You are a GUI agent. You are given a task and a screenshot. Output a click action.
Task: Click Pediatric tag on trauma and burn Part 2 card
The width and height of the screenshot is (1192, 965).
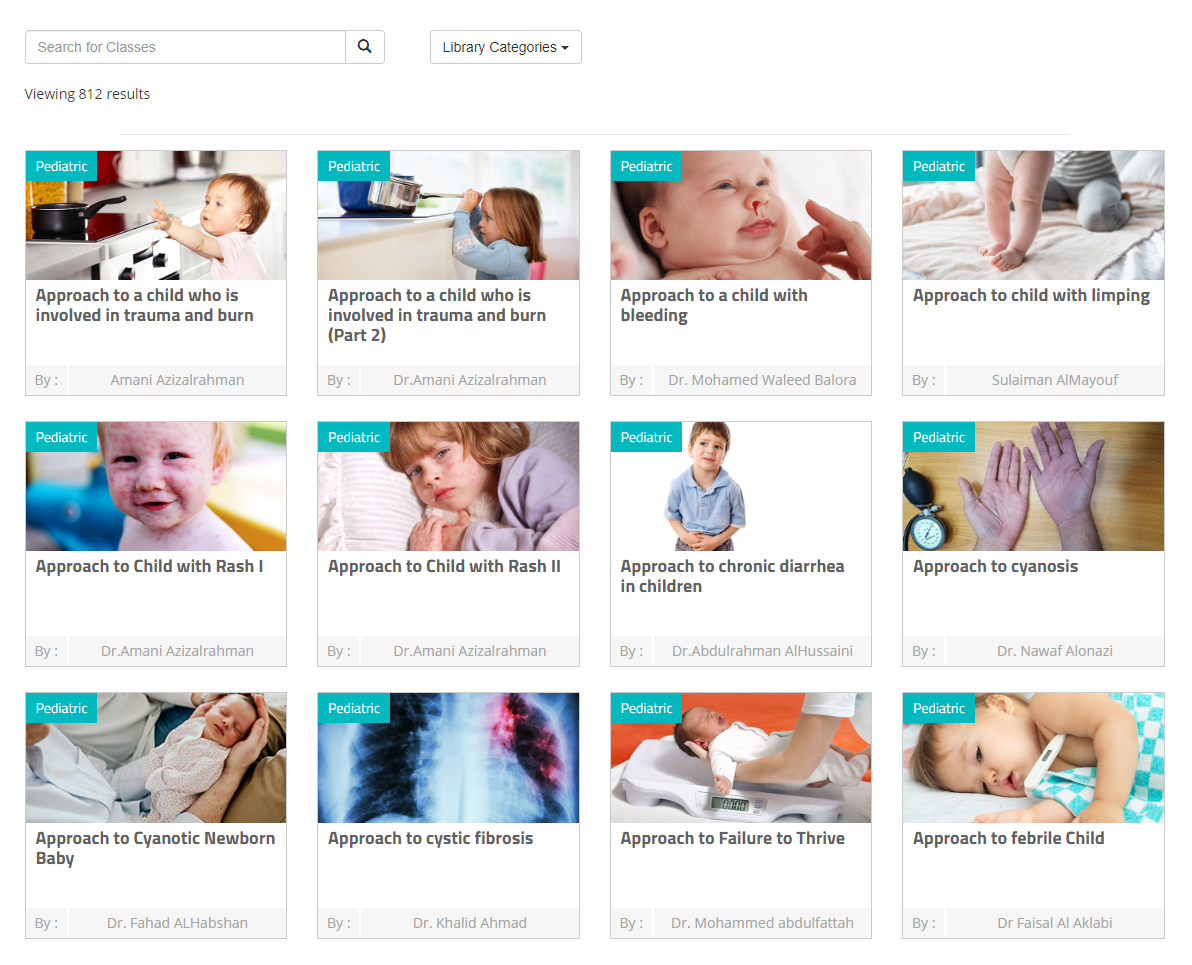click(354, 166)
